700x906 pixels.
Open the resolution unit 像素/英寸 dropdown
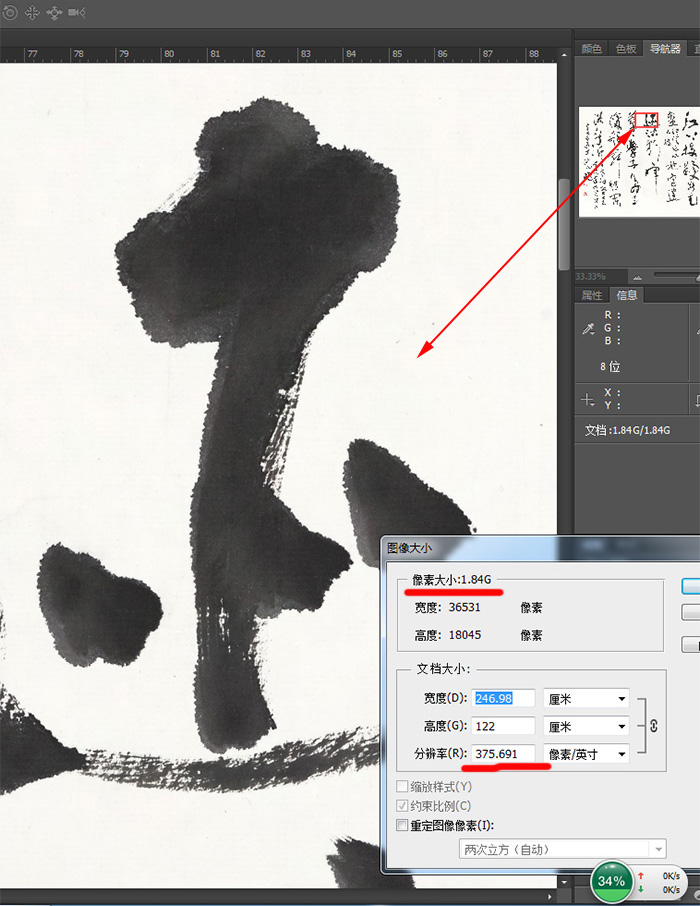(586, 754)
